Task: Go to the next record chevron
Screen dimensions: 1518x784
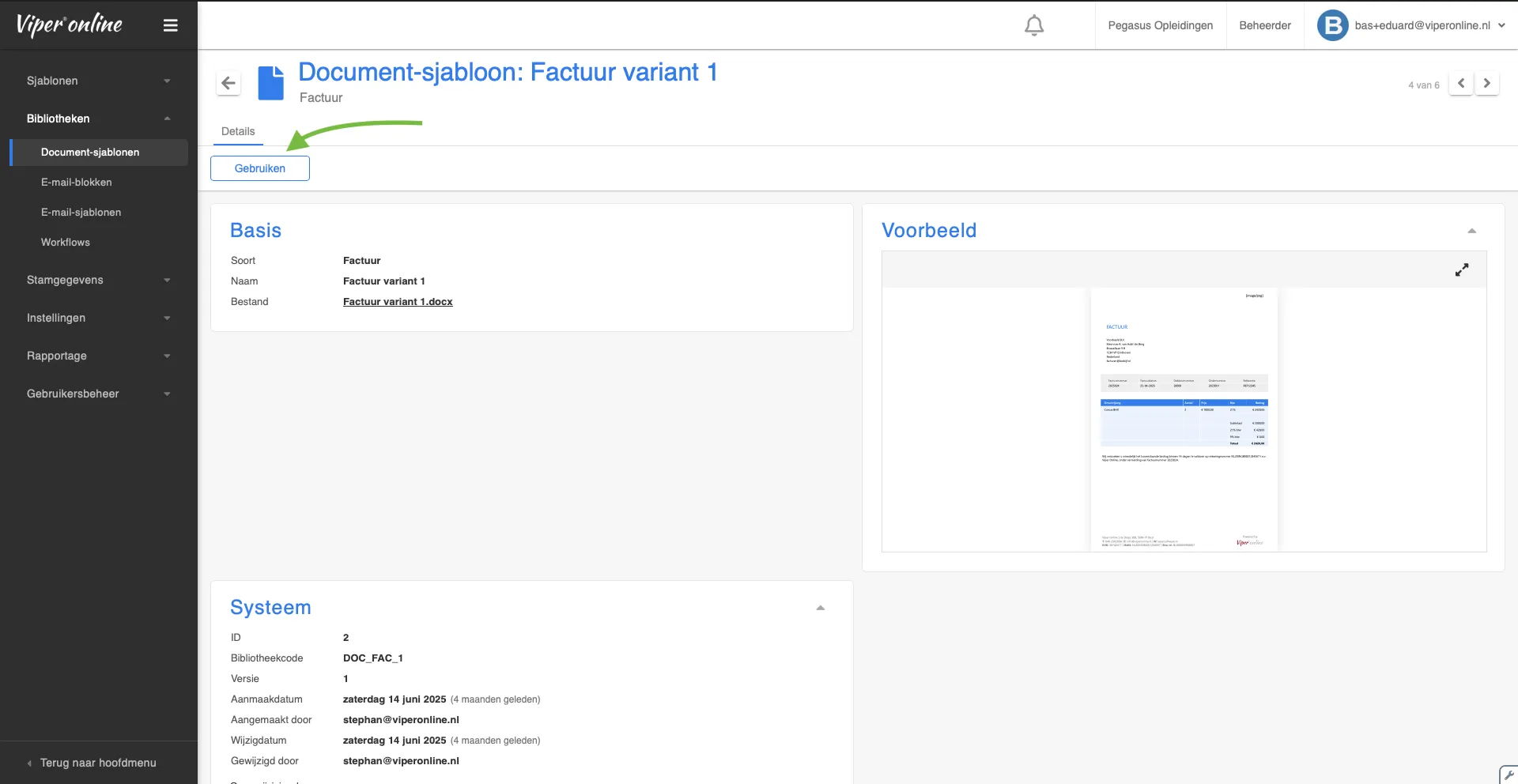Action: pyautogui.click(x=1486, y=83)
